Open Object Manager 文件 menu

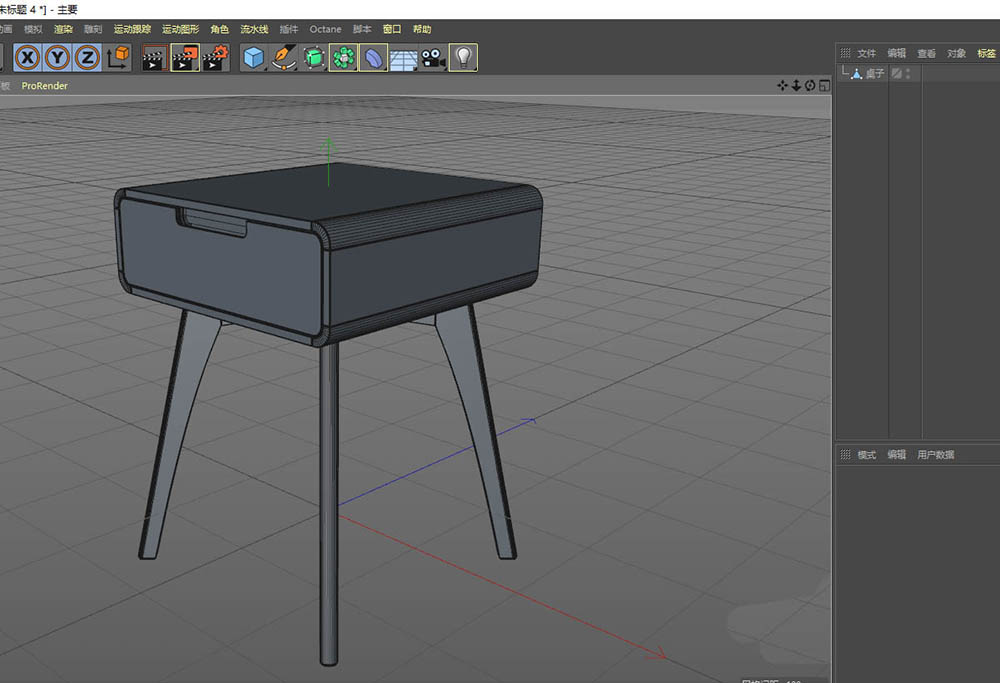click(x=866, y=54)
